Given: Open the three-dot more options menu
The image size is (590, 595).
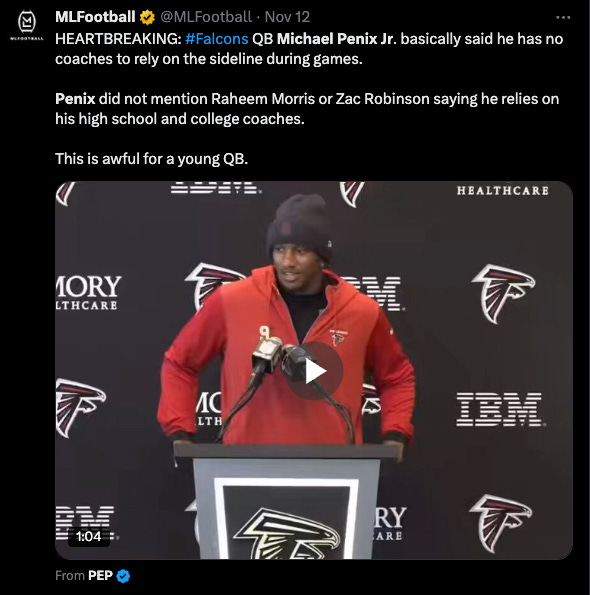Looking at the screenshot, I should (563, 17).
